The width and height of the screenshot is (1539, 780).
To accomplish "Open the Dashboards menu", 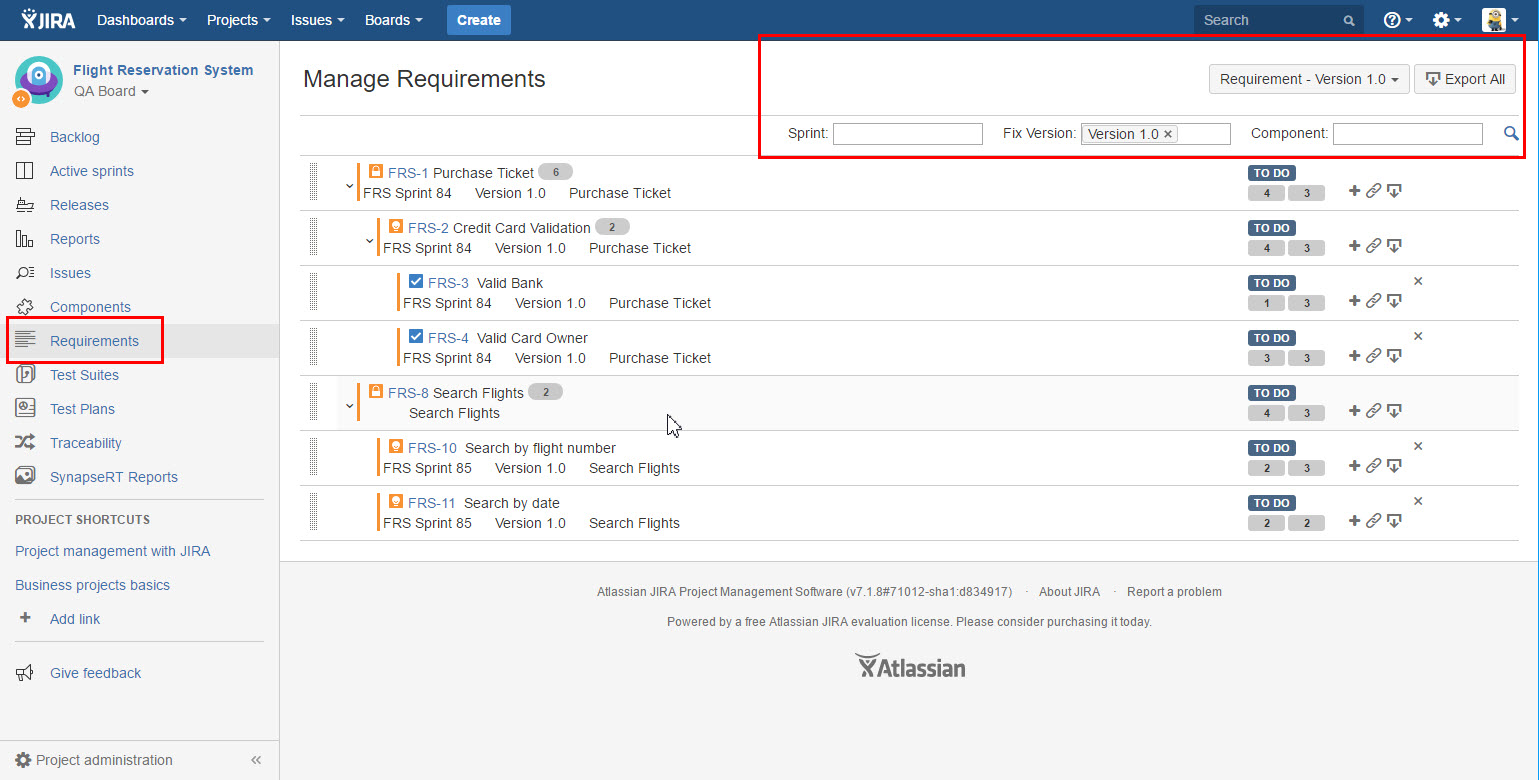I will 141,20.
